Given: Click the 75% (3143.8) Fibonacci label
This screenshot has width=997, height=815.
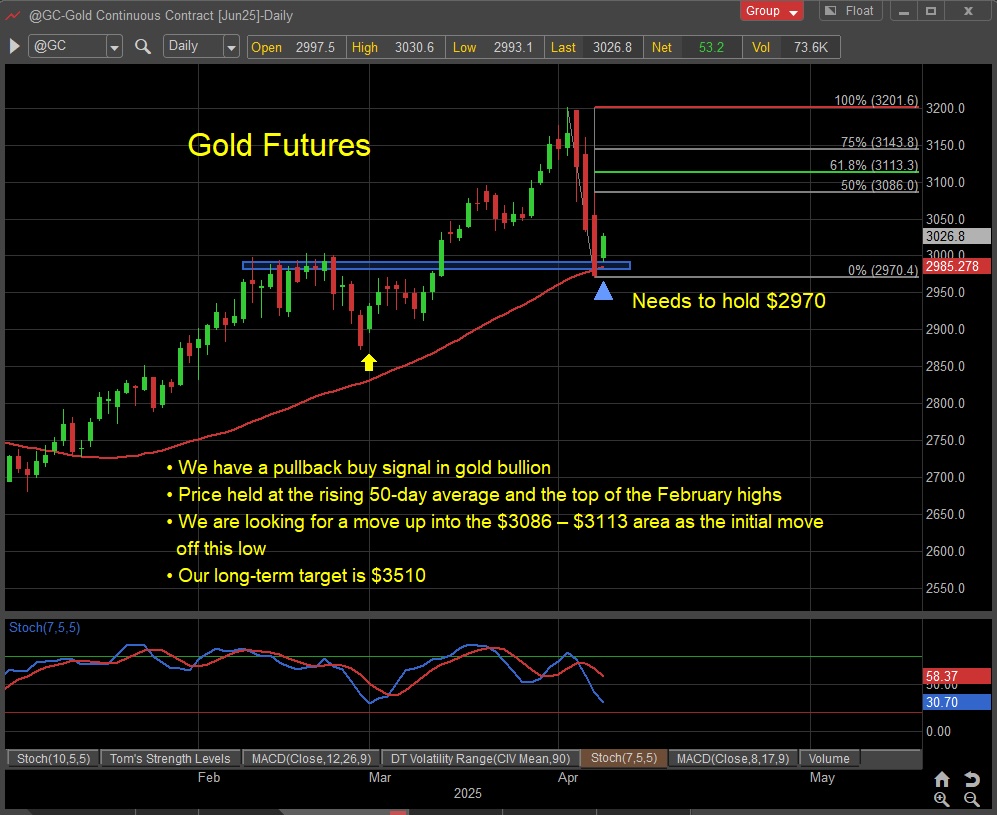Looking at the screenshot, I should 879,142.
